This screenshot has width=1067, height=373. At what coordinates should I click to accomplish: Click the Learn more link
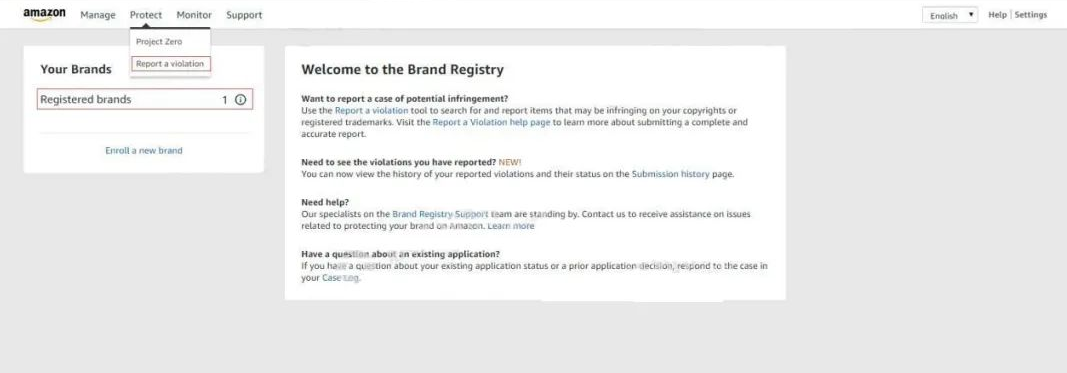point(511,226)
